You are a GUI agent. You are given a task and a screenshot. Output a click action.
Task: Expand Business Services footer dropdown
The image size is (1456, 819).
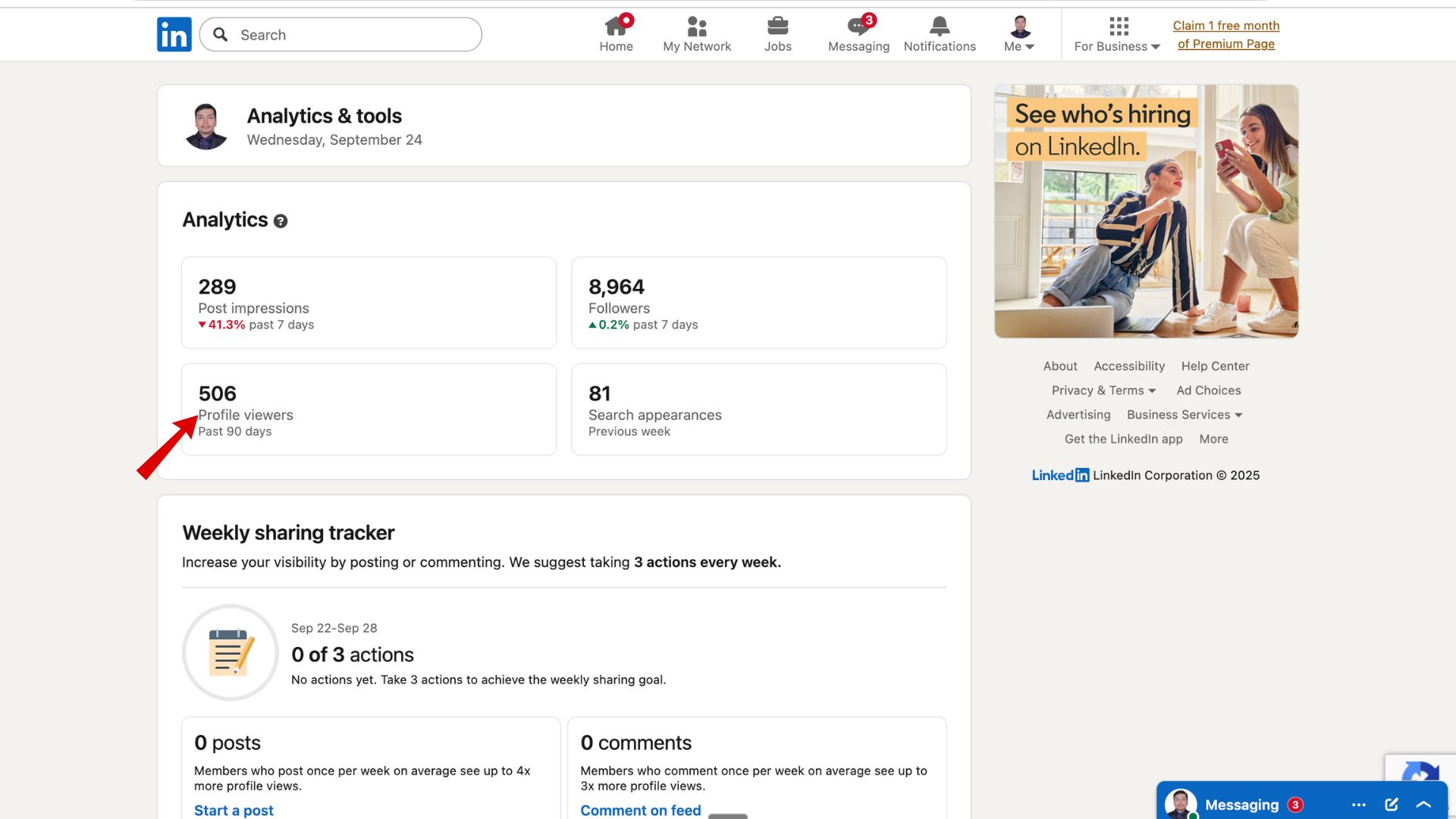(1184, 415)
